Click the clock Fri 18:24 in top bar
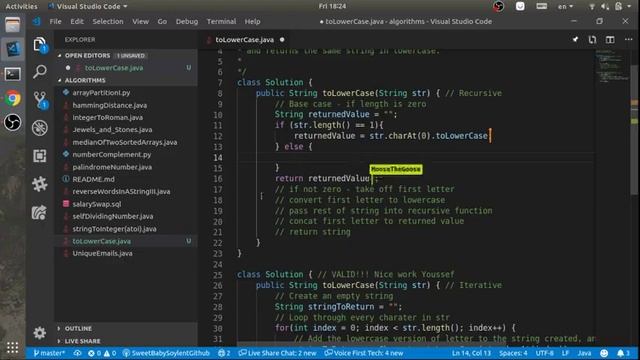The width and height of the screenshot is (640, 360). point(332,7)
